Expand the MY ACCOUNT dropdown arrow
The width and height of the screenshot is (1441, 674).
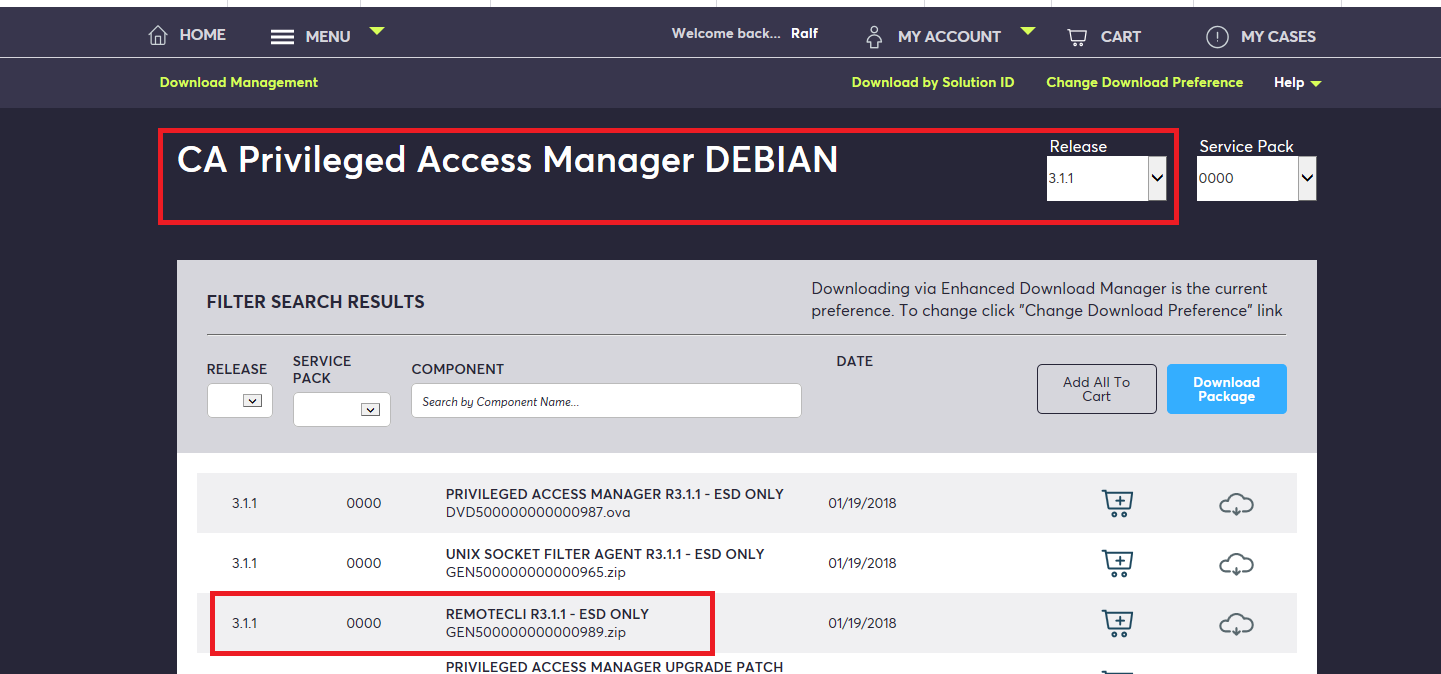pyautogui.click(x=1028, y=31)
